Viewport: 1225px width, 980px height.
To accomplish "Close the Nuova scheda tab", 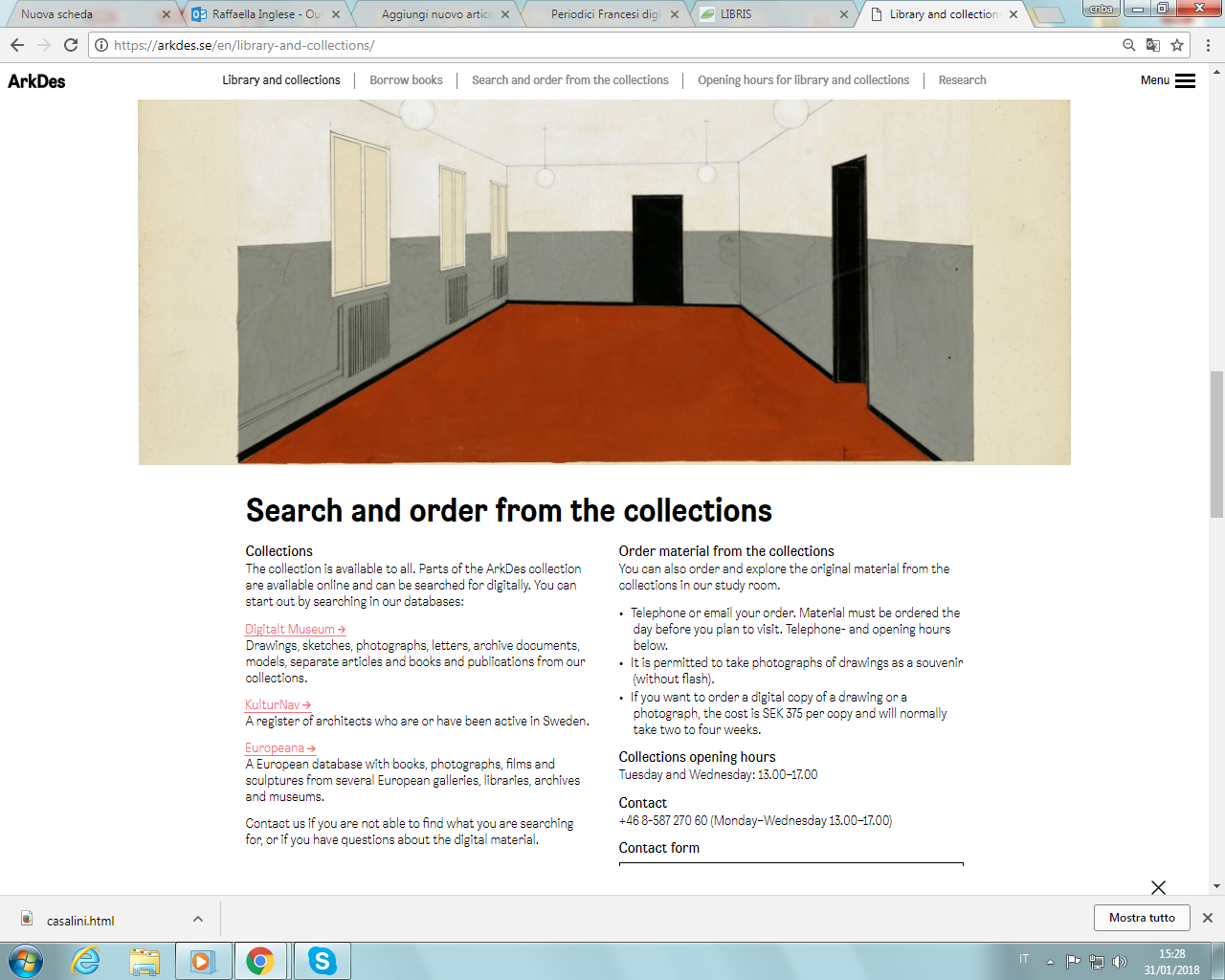I will 167,14.
